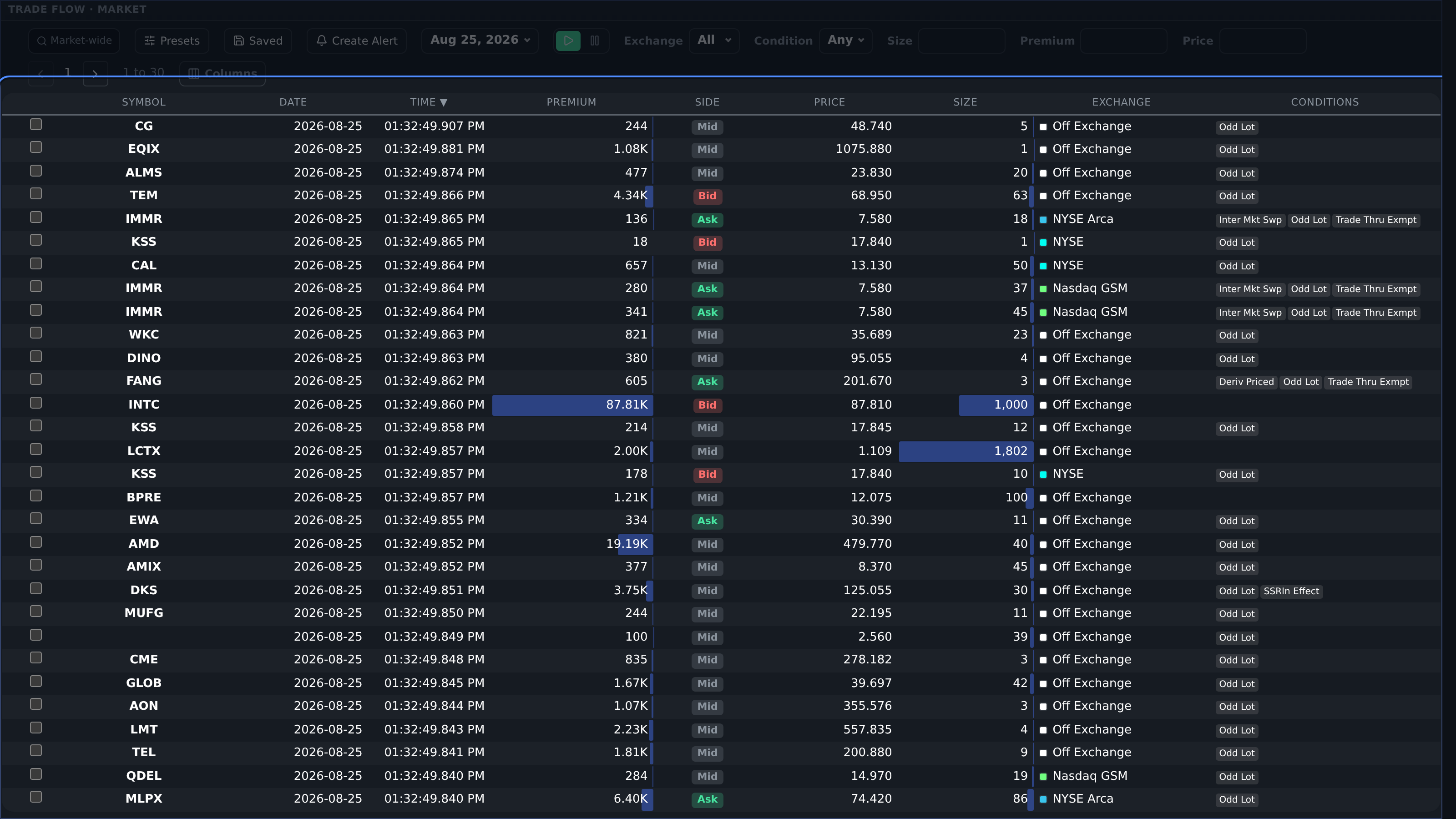Viewport: 1456px width, 819px height.
Task: Click SSRIn Effect tag on DKS row
Action: click(1291, 591)
